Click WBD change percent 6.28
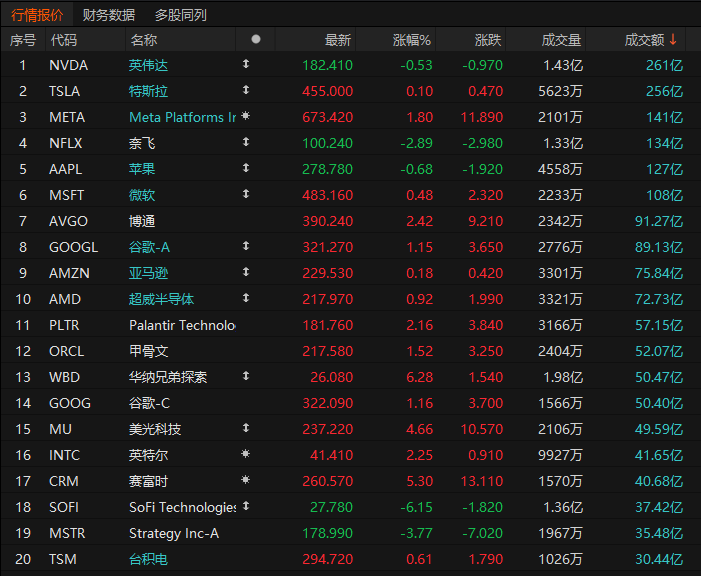The image size is (701, 576). [x=419, y=377]
